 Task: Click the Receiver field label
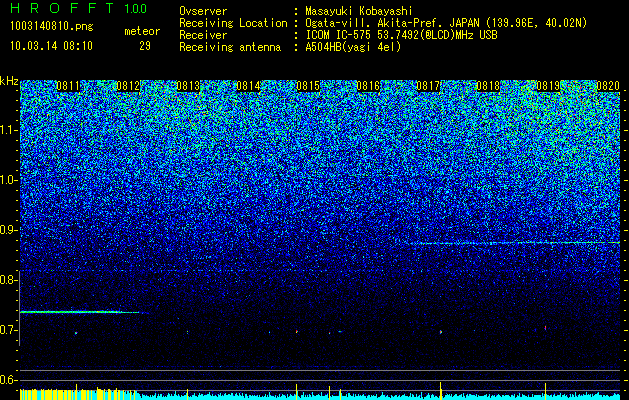click(203, 35)
